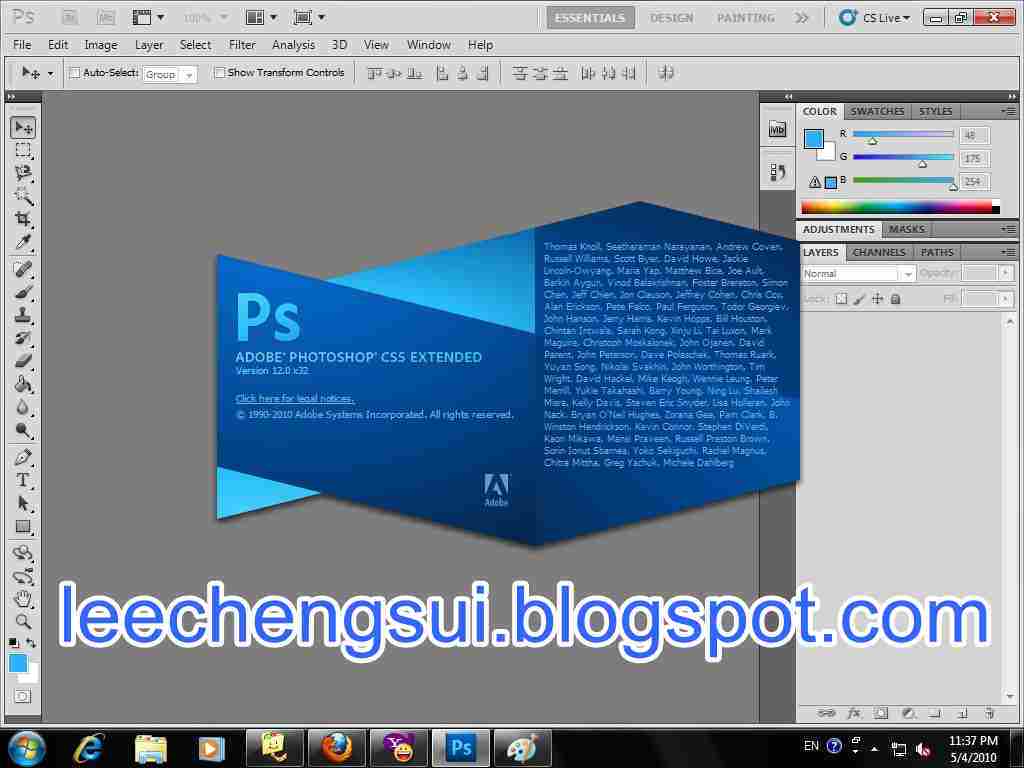Switch to the Swatches tab
Image resolution: width=1024 pixels, height=768 pixels.
(x=877, y=111)
